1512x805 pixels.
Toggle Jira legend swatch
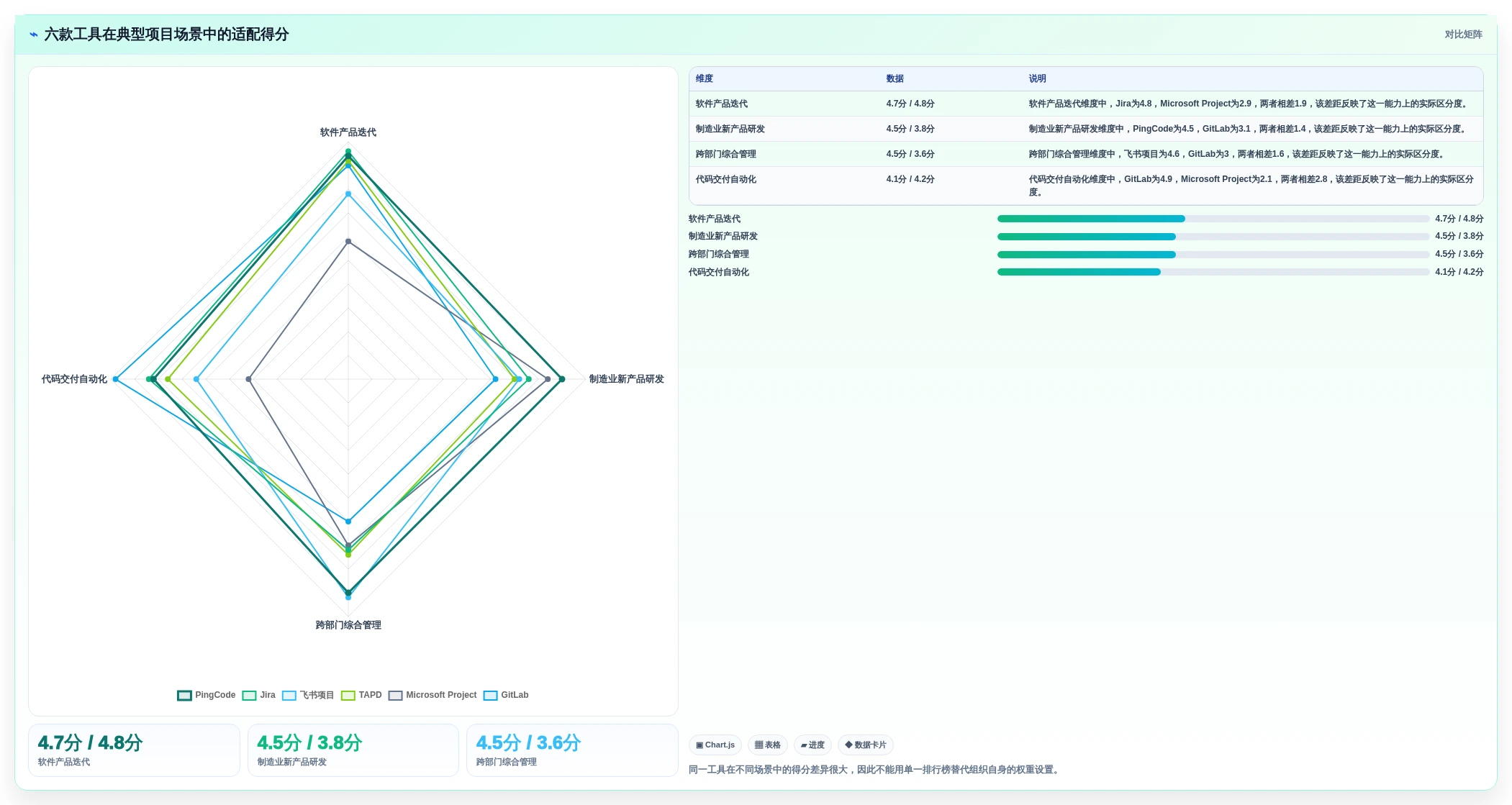click(x=250, y=695)
